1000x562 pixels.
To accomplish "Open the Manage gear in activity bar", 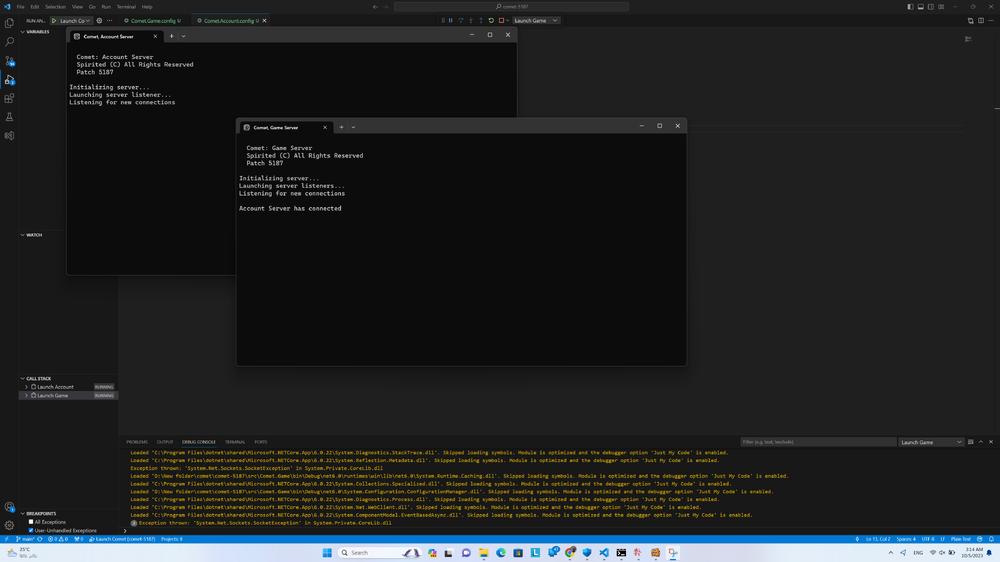I will (10, 525).
